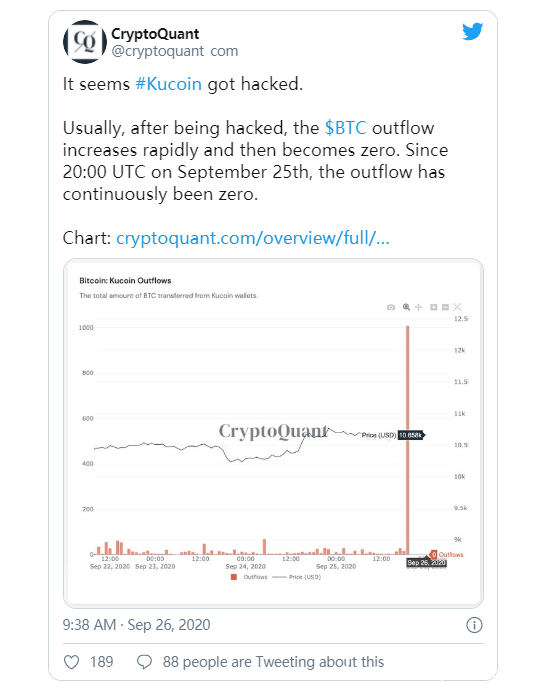Open the $BTC cashtag link
The width and height of the screenshot is (543, 691).
tap(346, 128)
